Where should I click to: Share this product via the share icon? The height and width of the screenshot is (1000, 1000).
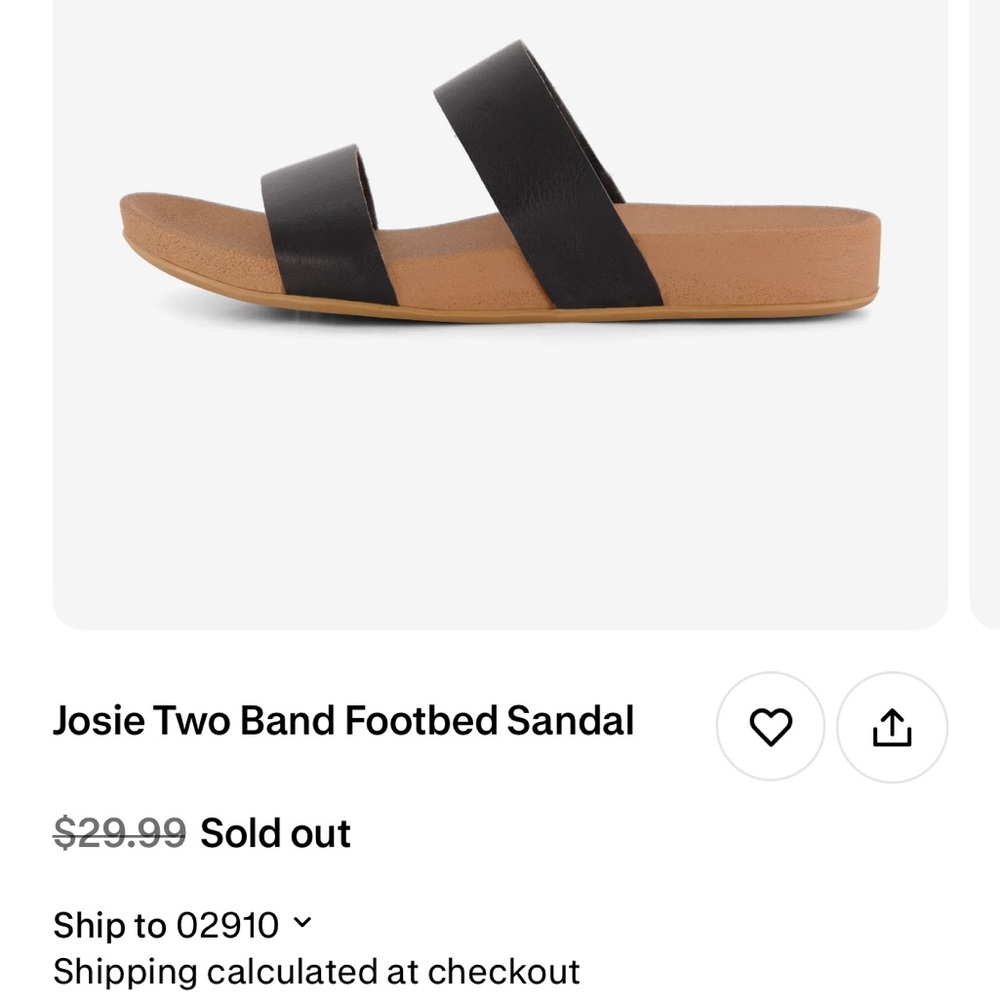888,728
